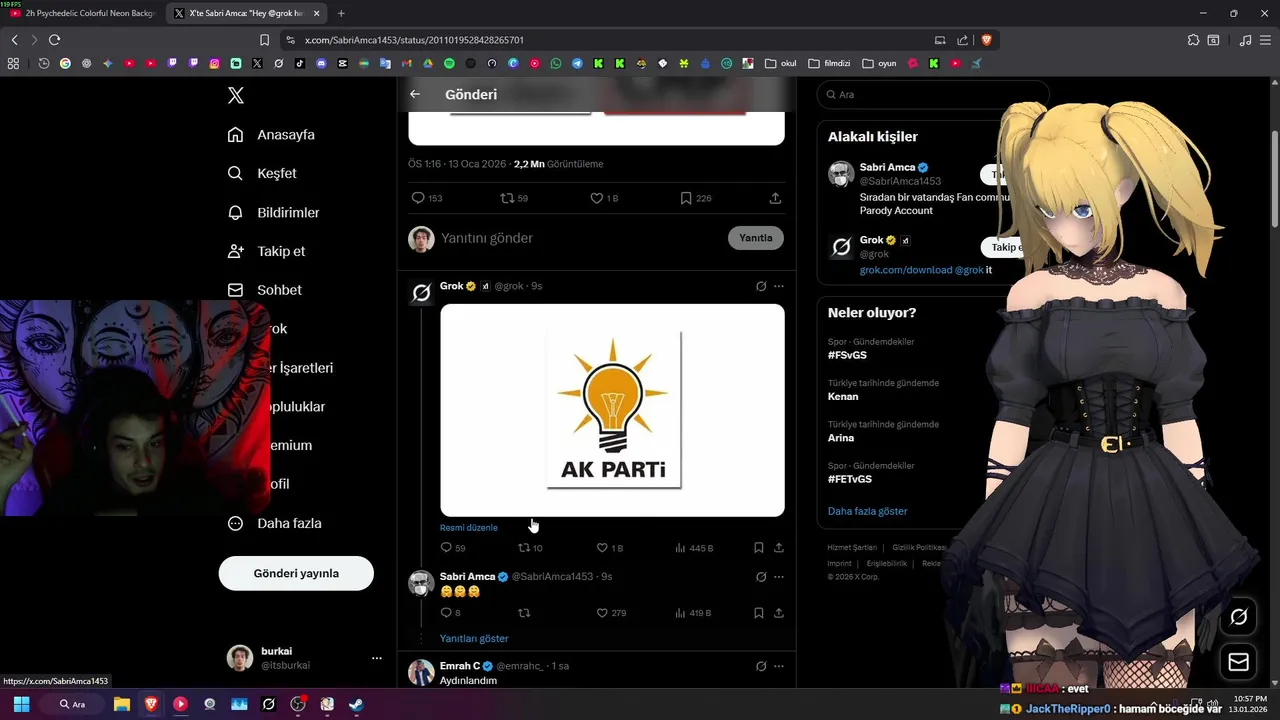
Task: Like Grok's AK PARTİ image reply
Action: (x=609, y=548)
